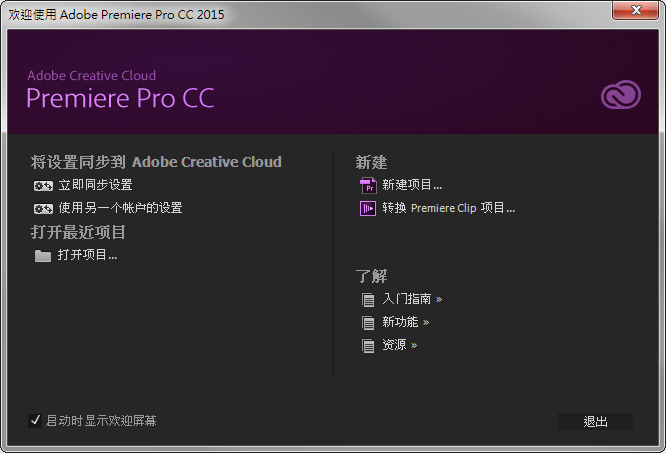Click the window title 欢迎使用 Adobe Premiere Pro CC 2015
Image resolution: width=666 pixels, height=453 pixels.
tap(116, 15)
